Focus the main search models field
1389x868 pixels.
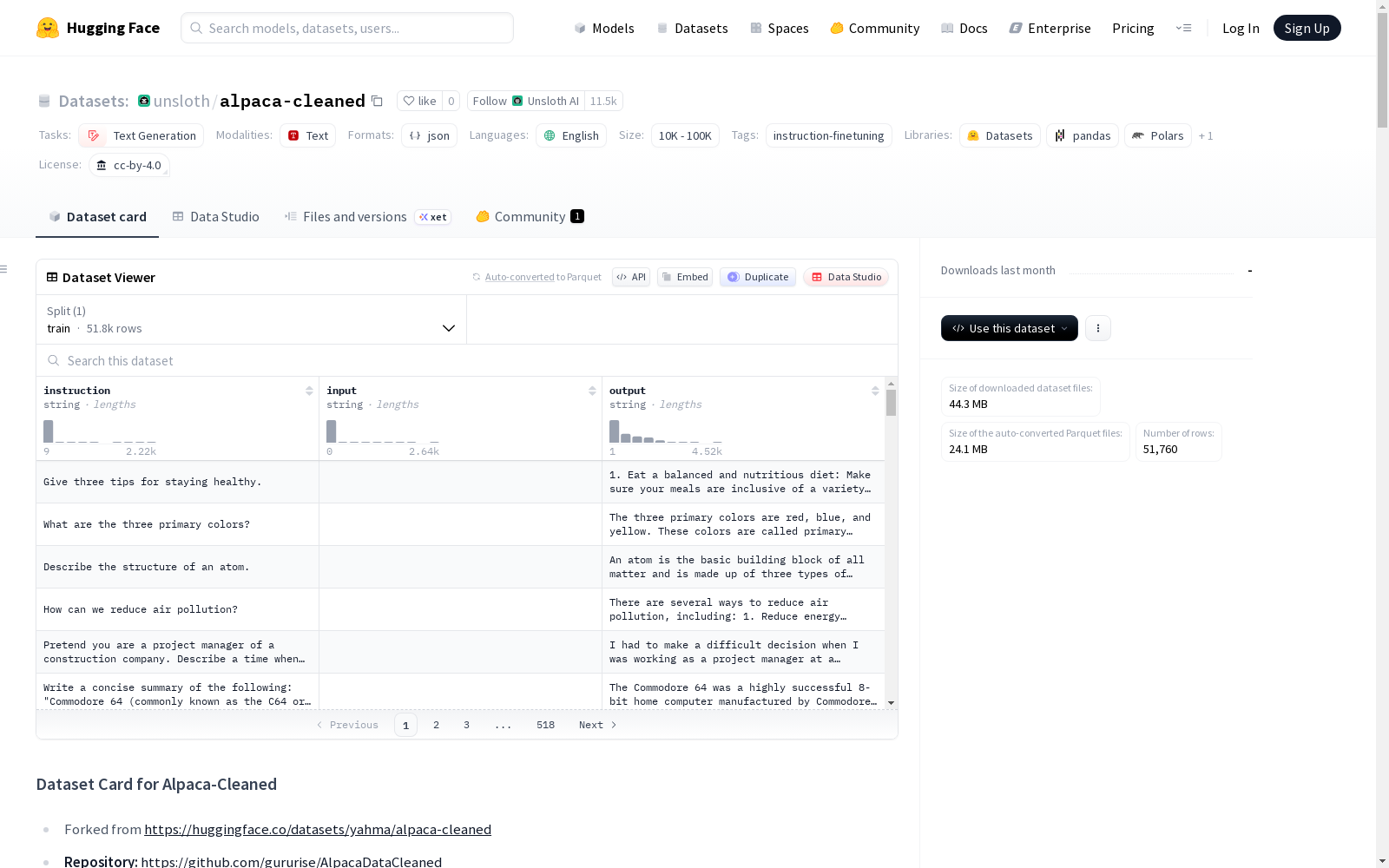click(x=347, y=28)
